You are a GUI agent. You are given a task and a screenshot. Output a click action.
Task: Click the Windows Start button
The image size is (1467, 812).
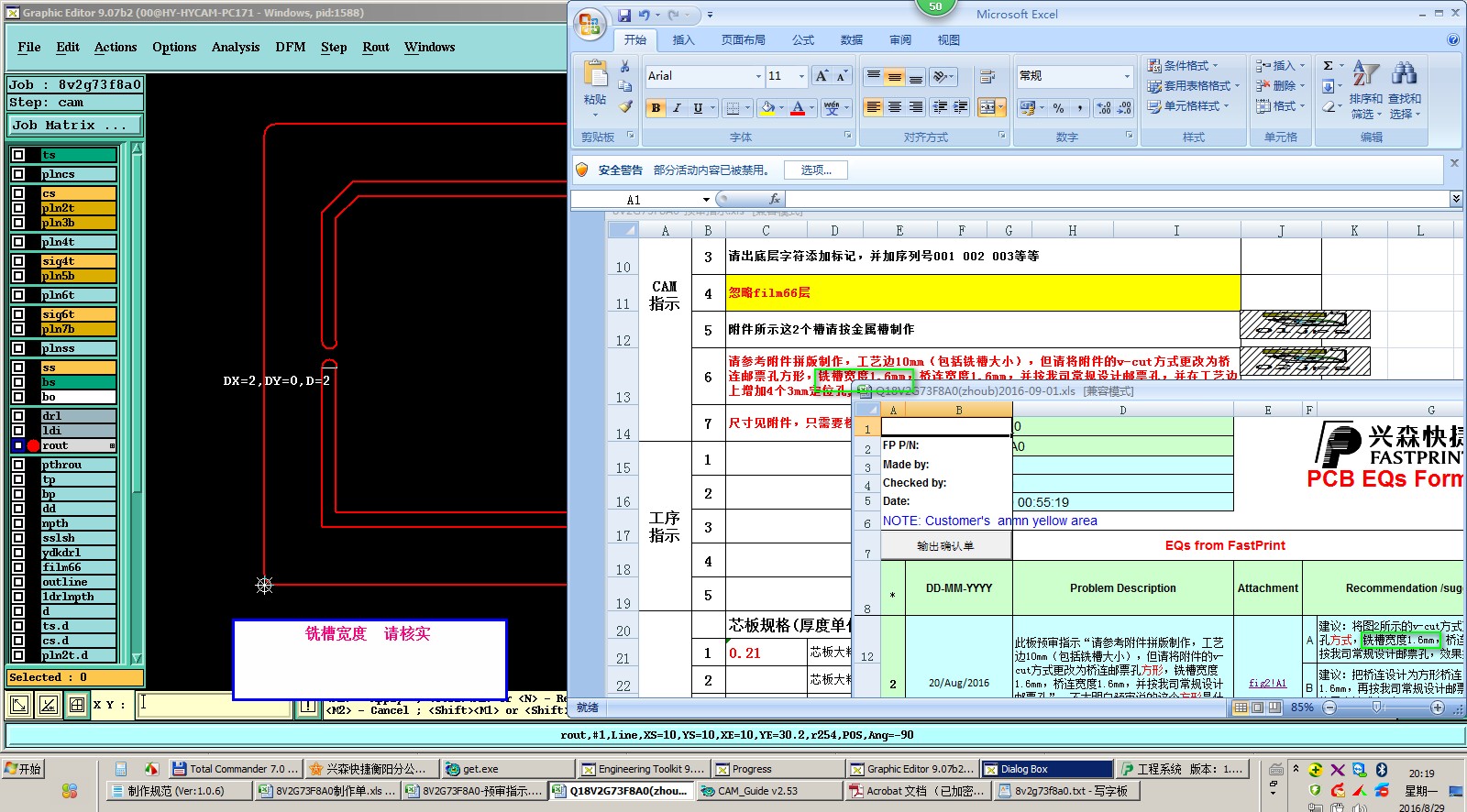pyautogui.click(x=24, y=769)
